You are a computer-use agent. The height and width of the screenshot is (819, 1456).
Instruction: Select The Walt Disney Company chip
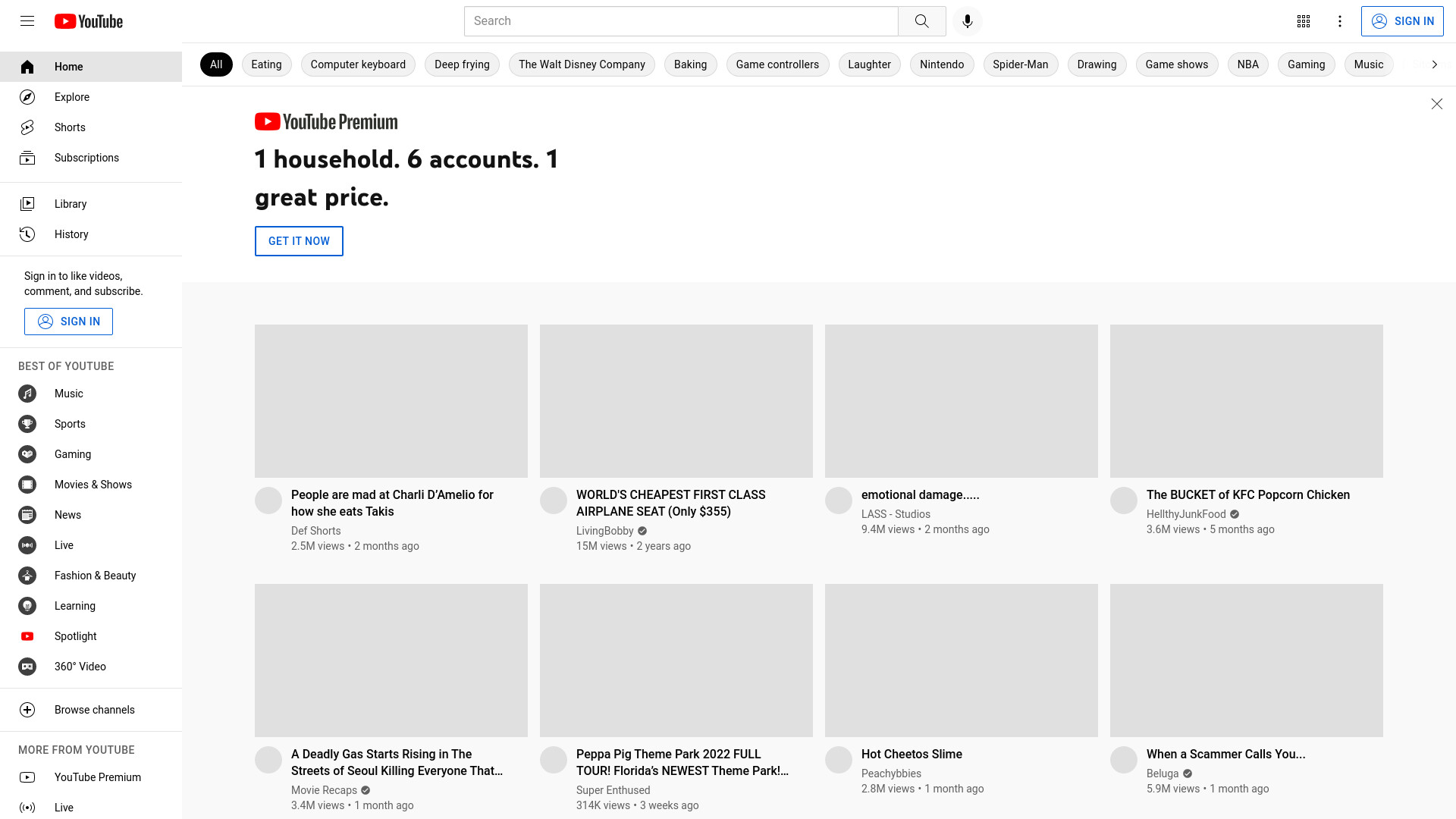[x=582, y=64]
